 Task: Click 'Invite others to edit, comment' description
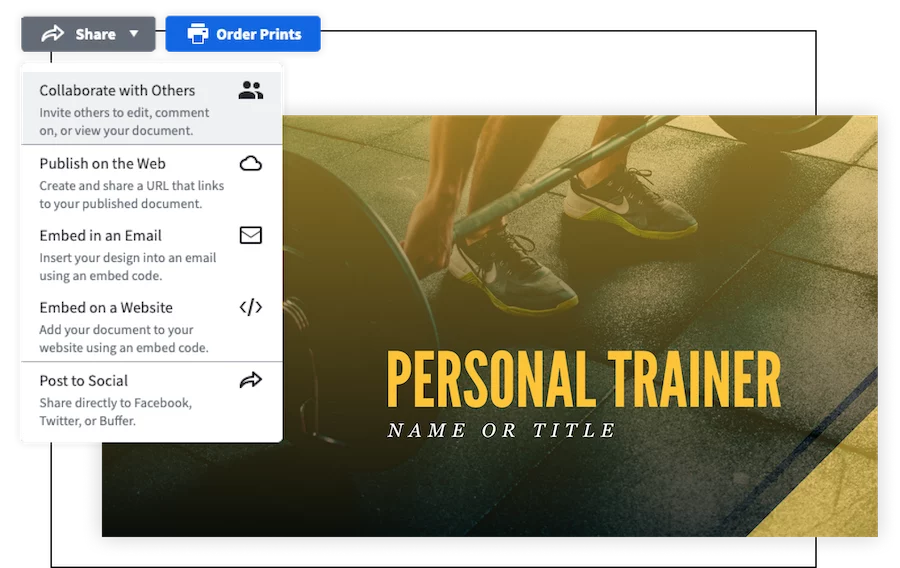[124, 112]
